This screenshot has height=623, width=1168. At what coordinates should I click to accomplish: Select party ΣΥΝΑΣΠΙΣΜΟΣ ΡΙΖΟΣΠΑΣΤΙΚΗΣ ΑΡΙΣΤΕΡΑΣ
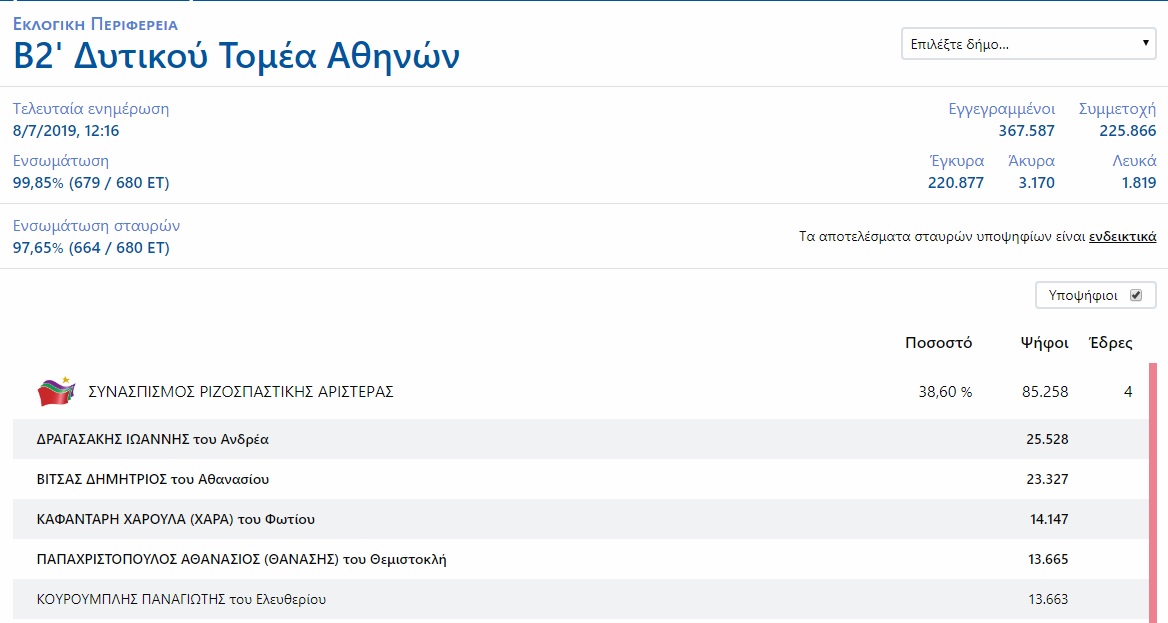pyautogui.click(x=241, y=392)
